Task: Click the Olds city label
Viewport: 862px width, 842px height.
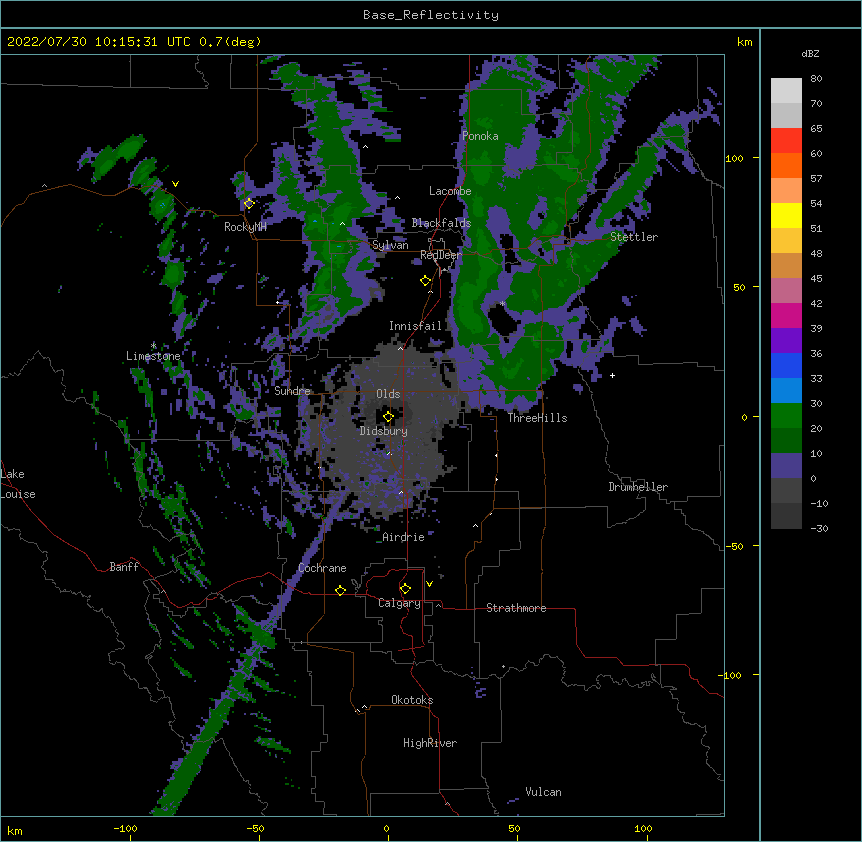Action: (x=388, y=394)
